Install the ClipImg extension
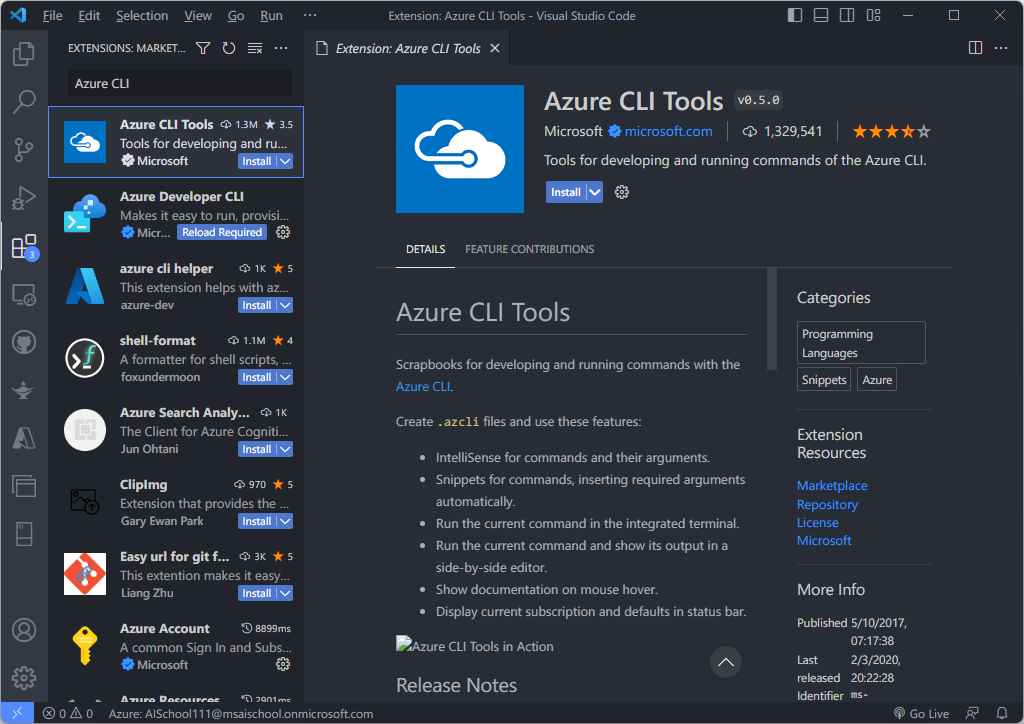The image size is (1024, 724). (257, 521)
